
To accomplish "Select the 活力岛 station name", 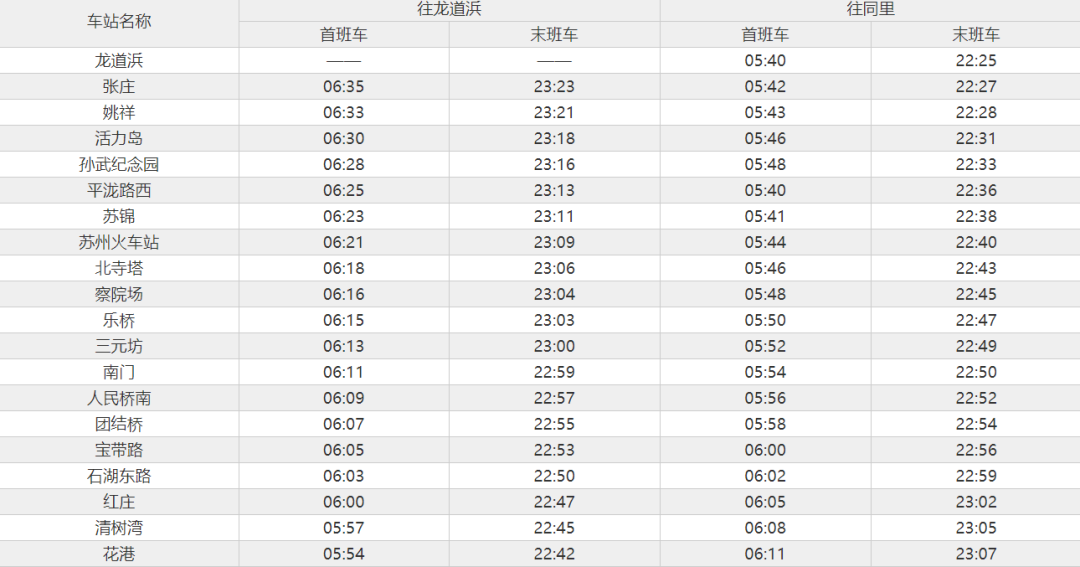I will tap(119, 138).
